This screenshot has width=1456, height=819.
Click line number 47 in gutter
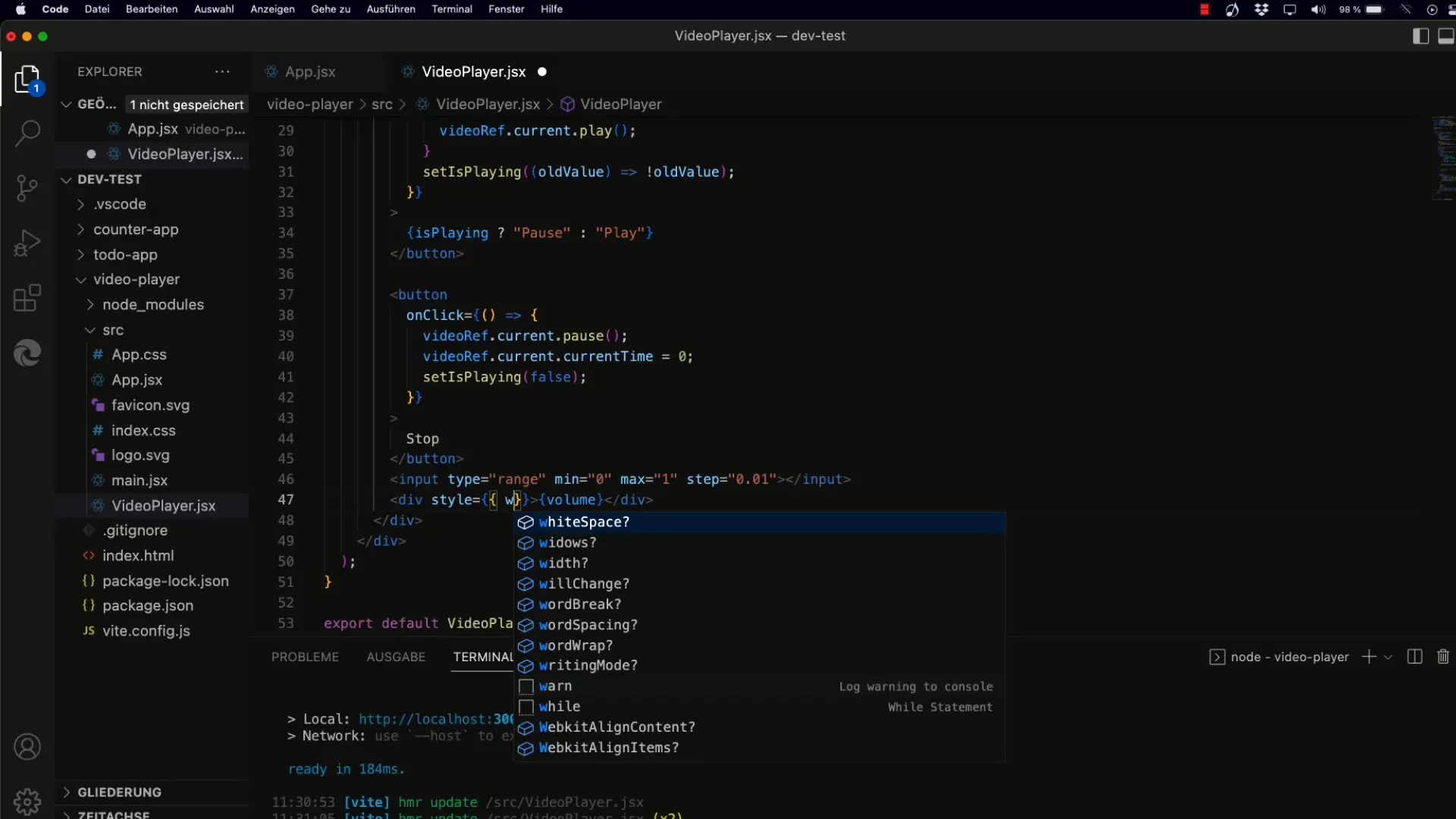[x=285, y=500]
